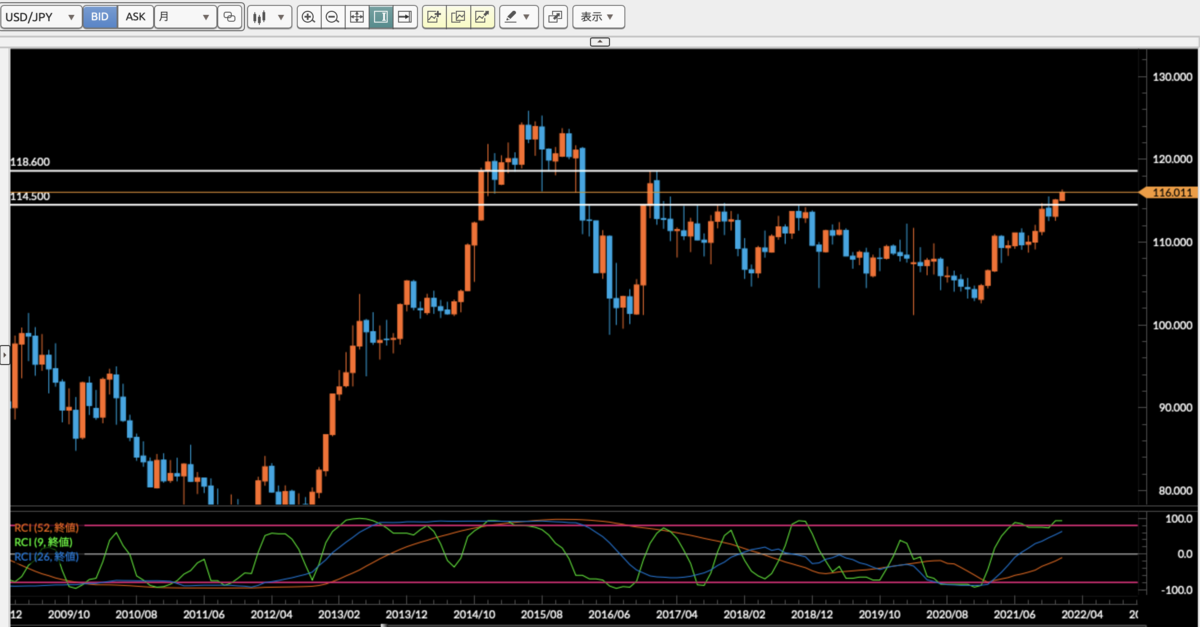Click the 100.000 price axis label
The width and height of the screenshot is (1200, 627).
coord(1172,325)
